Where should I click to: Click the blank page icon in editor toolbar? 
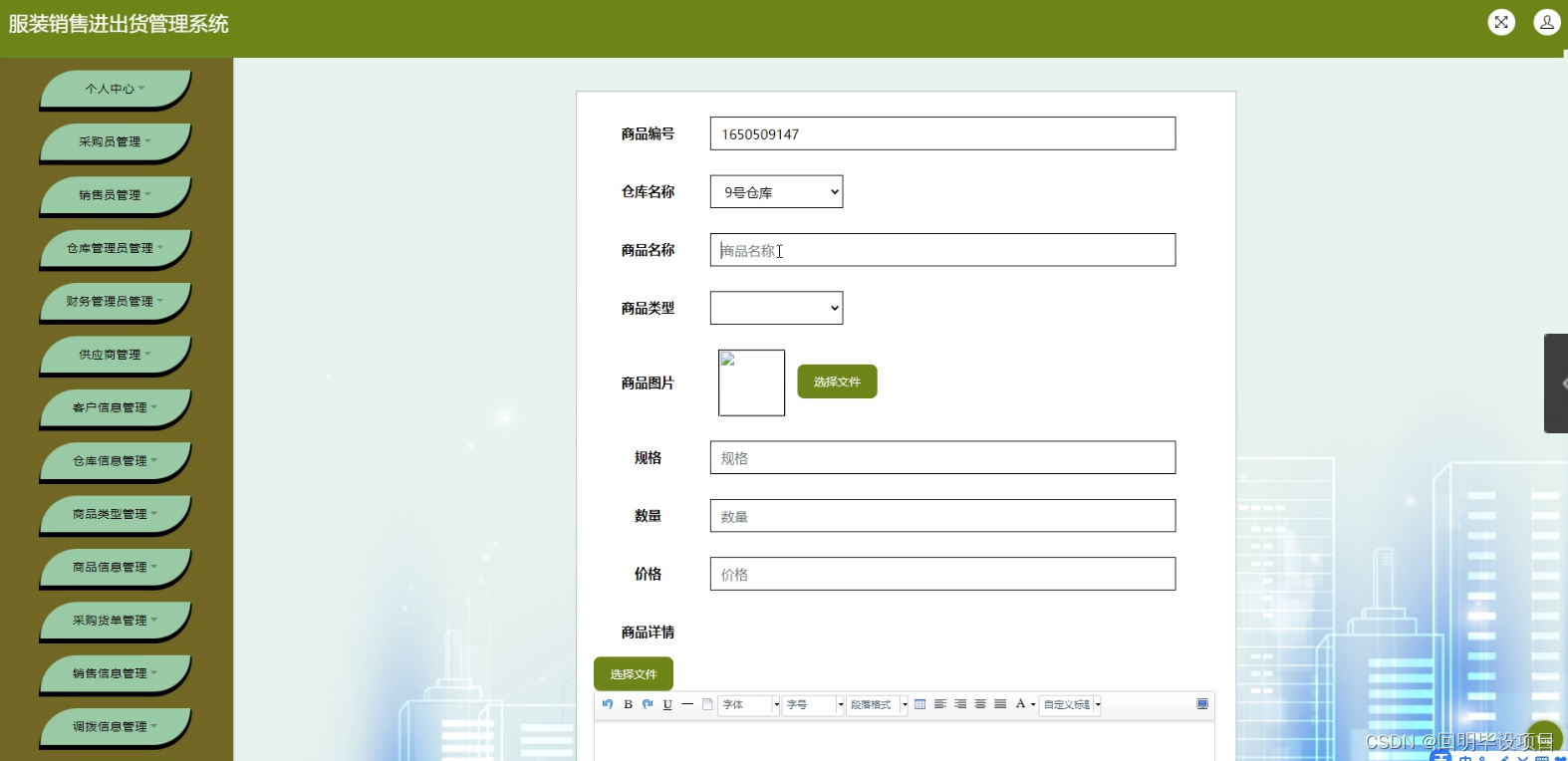(707, 704)
